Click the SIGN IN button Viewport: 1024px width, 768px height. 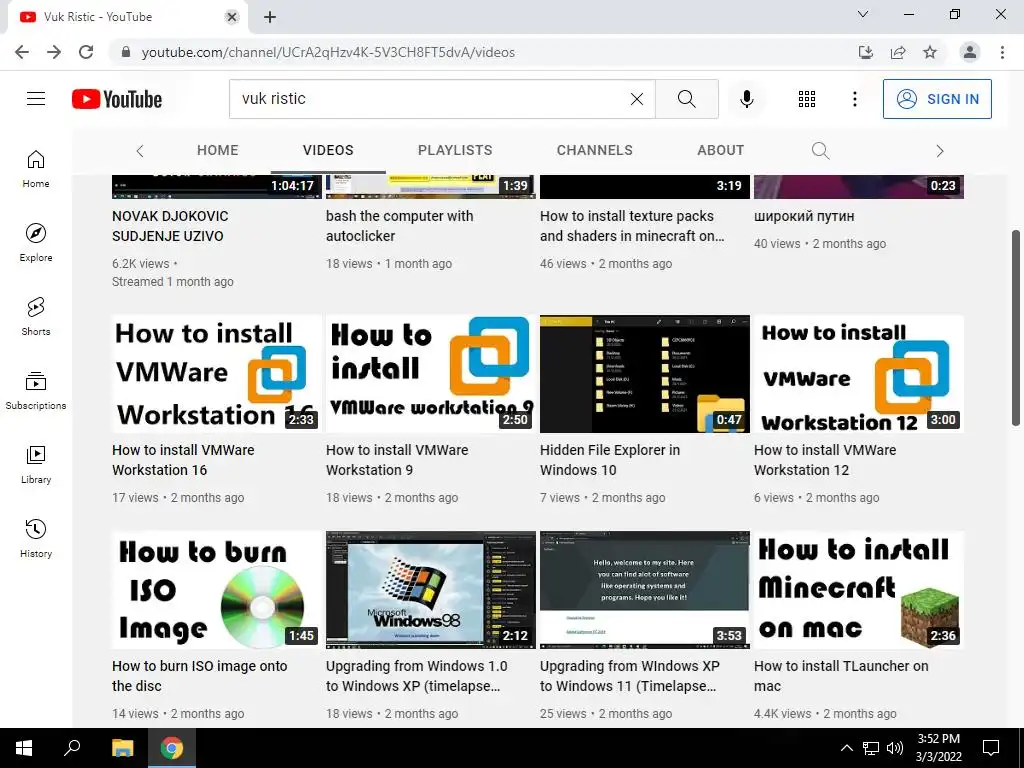coord(936,99)
